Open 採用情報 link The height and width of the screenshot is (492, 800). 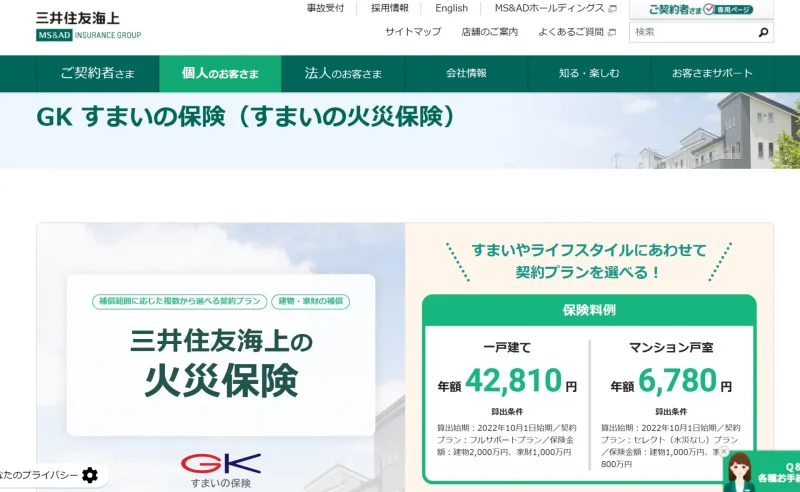389,8
